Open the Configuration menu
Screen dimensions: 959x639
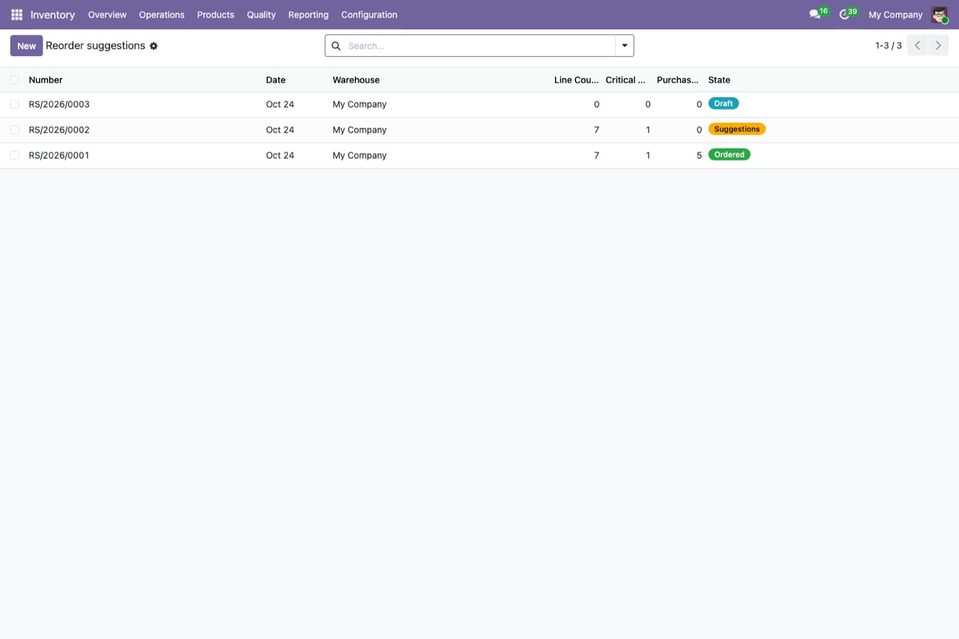(369, 15)
